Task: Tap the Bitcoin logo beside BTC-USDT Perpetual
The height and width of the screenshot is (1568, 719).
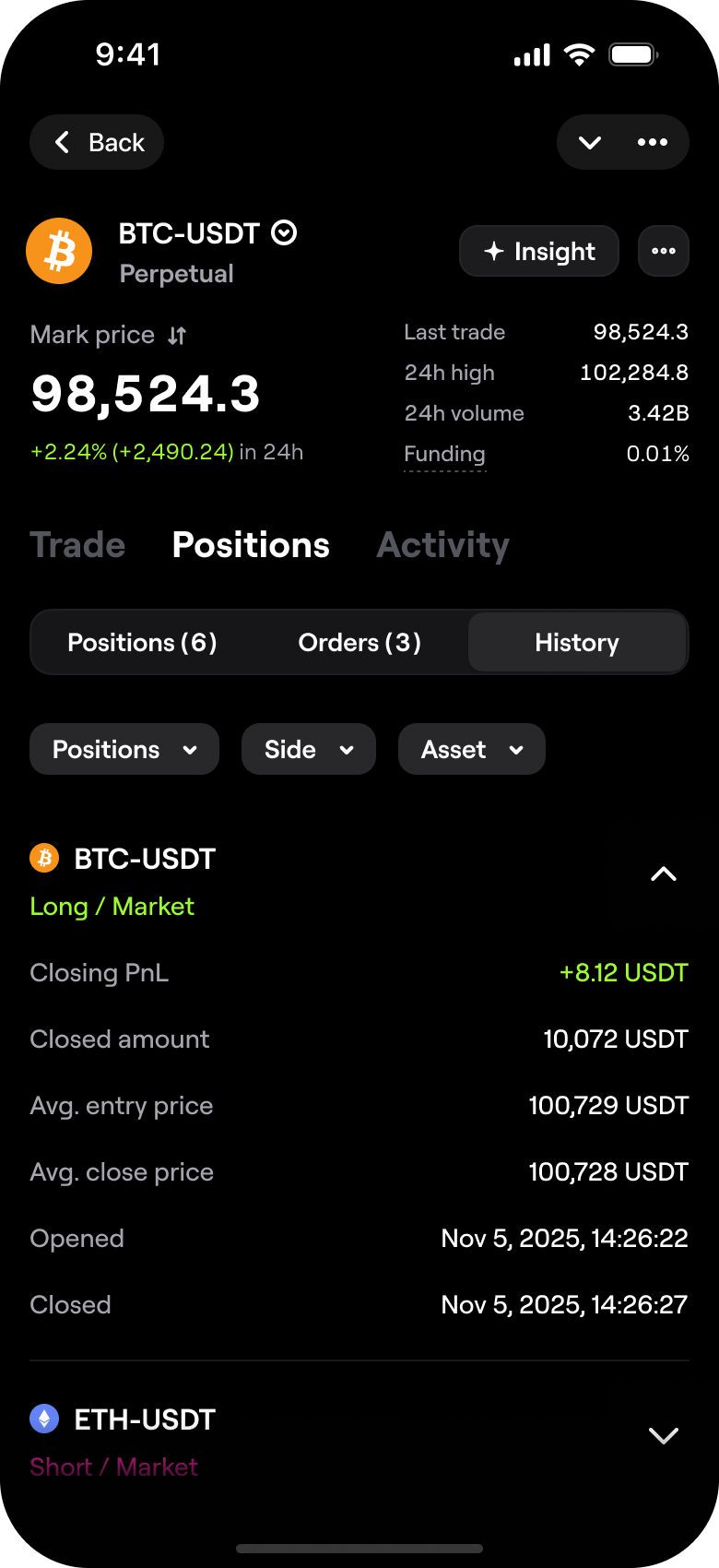Action: click(59, 251)
